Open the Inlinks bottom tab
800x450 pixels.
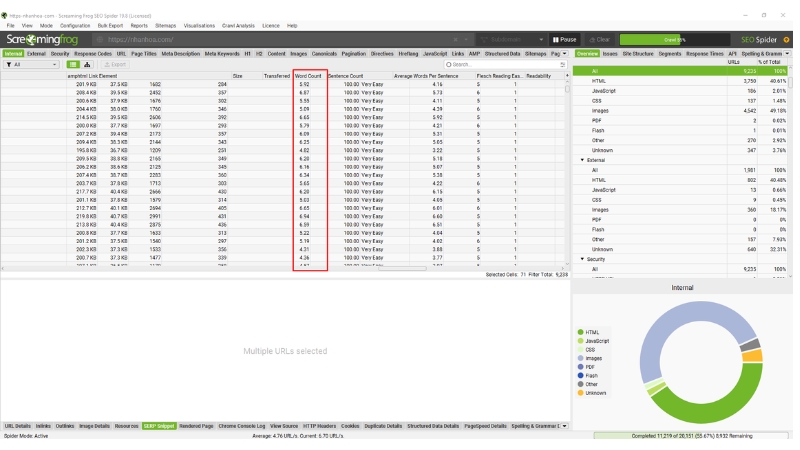point(43,426)
